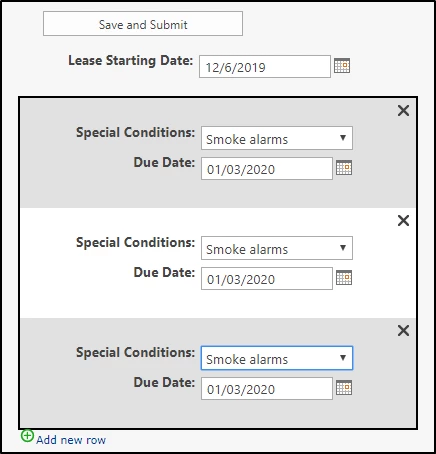Open the first row's Special Conditions dropdown
Screen dimensions: 436x454
coord(277,138)
